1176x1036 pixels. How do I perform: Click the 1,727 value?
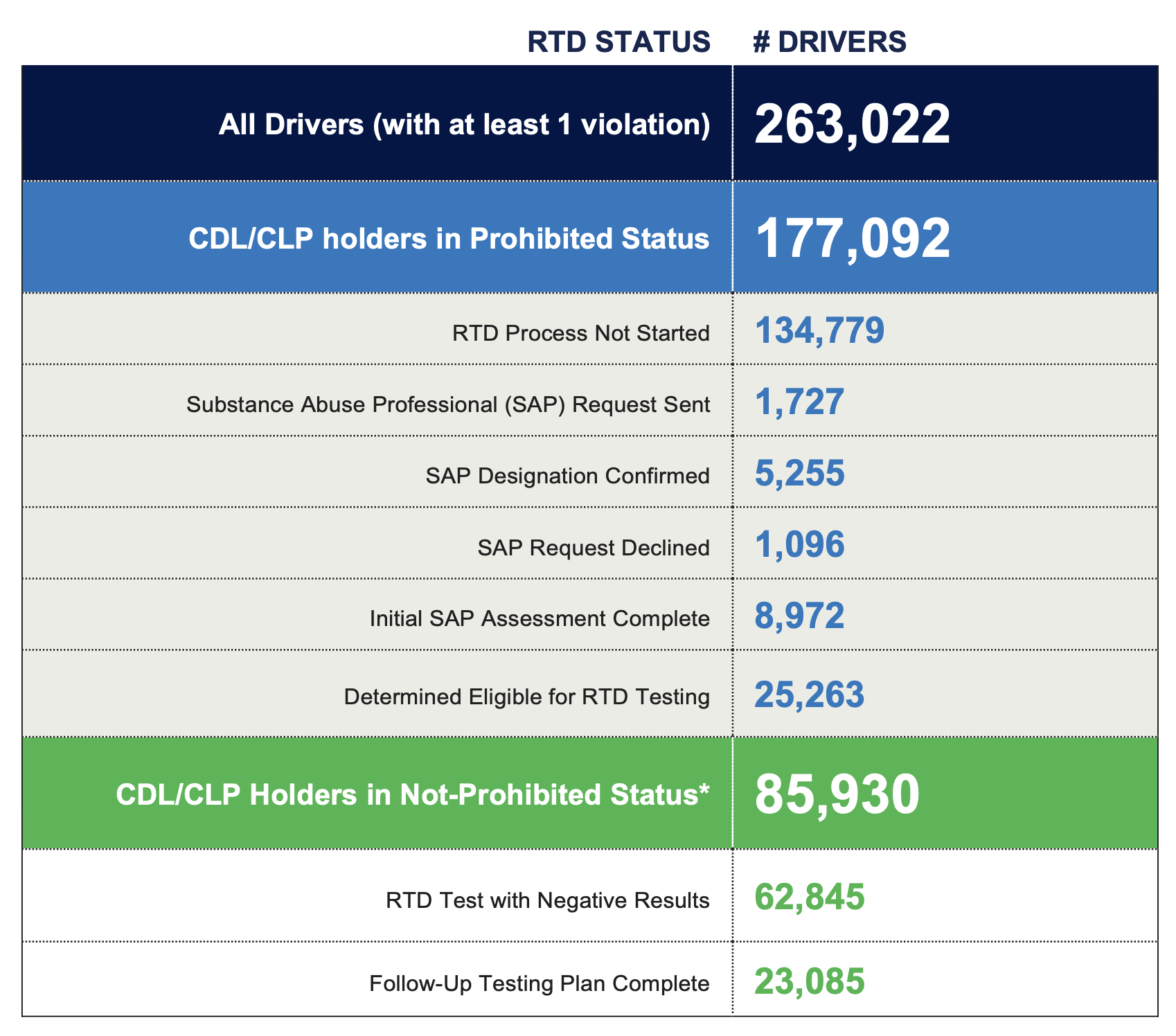click(799, 402)
